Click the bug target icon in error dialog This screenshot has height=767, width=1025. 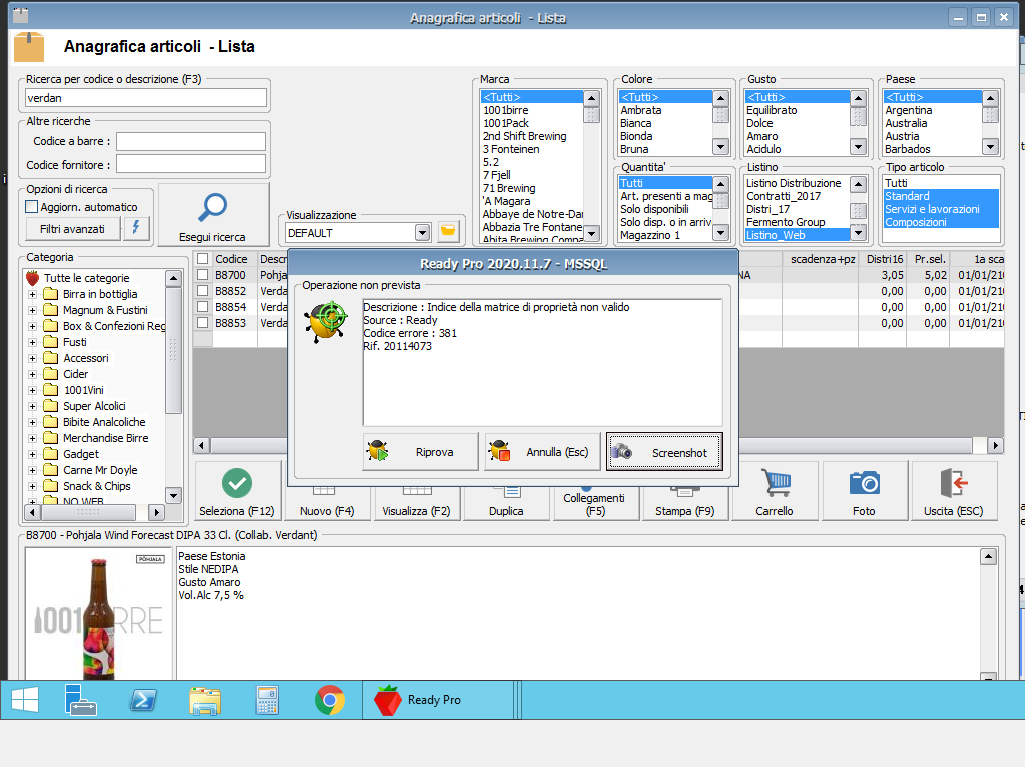326,322
